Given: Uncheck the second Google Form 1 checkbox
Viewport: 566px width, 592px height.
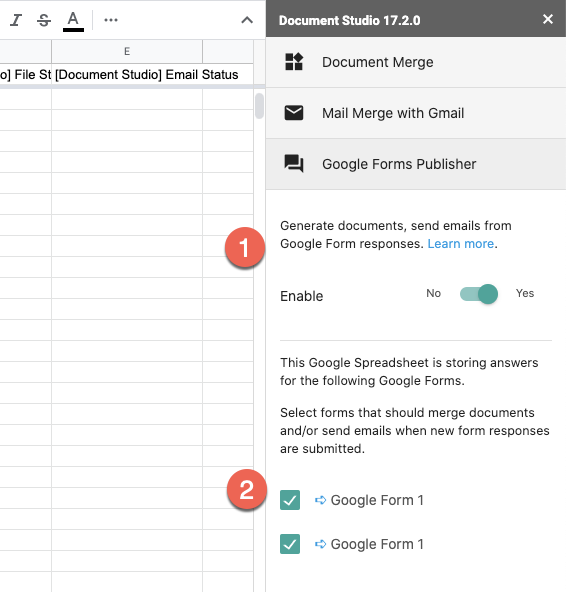Looking at the screenshot, I should (x=290, y=544).
